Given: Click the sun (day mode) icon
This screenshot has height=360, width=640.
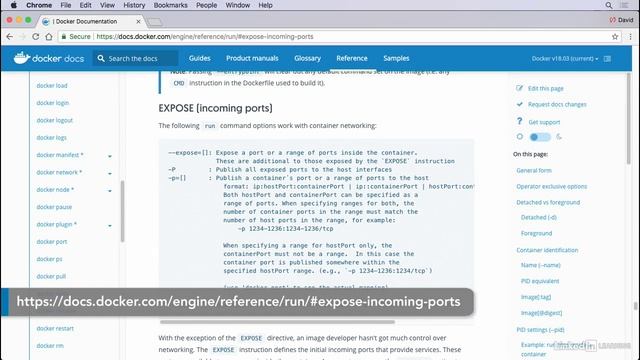Looking at the screenshot, I should pos(520,137).
